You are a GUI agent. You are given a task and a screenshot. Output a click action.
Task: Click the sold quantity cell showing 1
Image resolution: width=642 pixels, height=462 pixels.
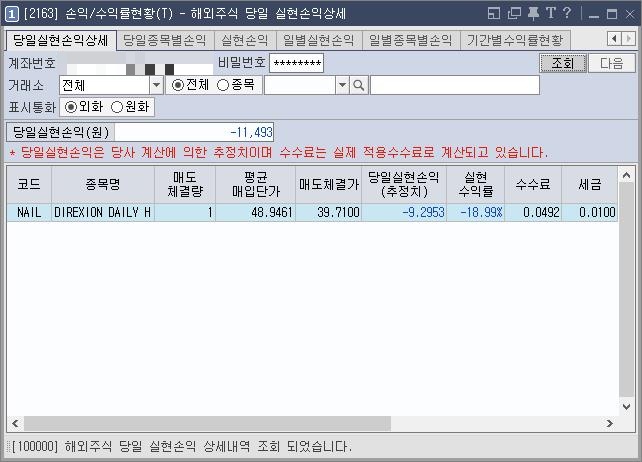[185, 213]
